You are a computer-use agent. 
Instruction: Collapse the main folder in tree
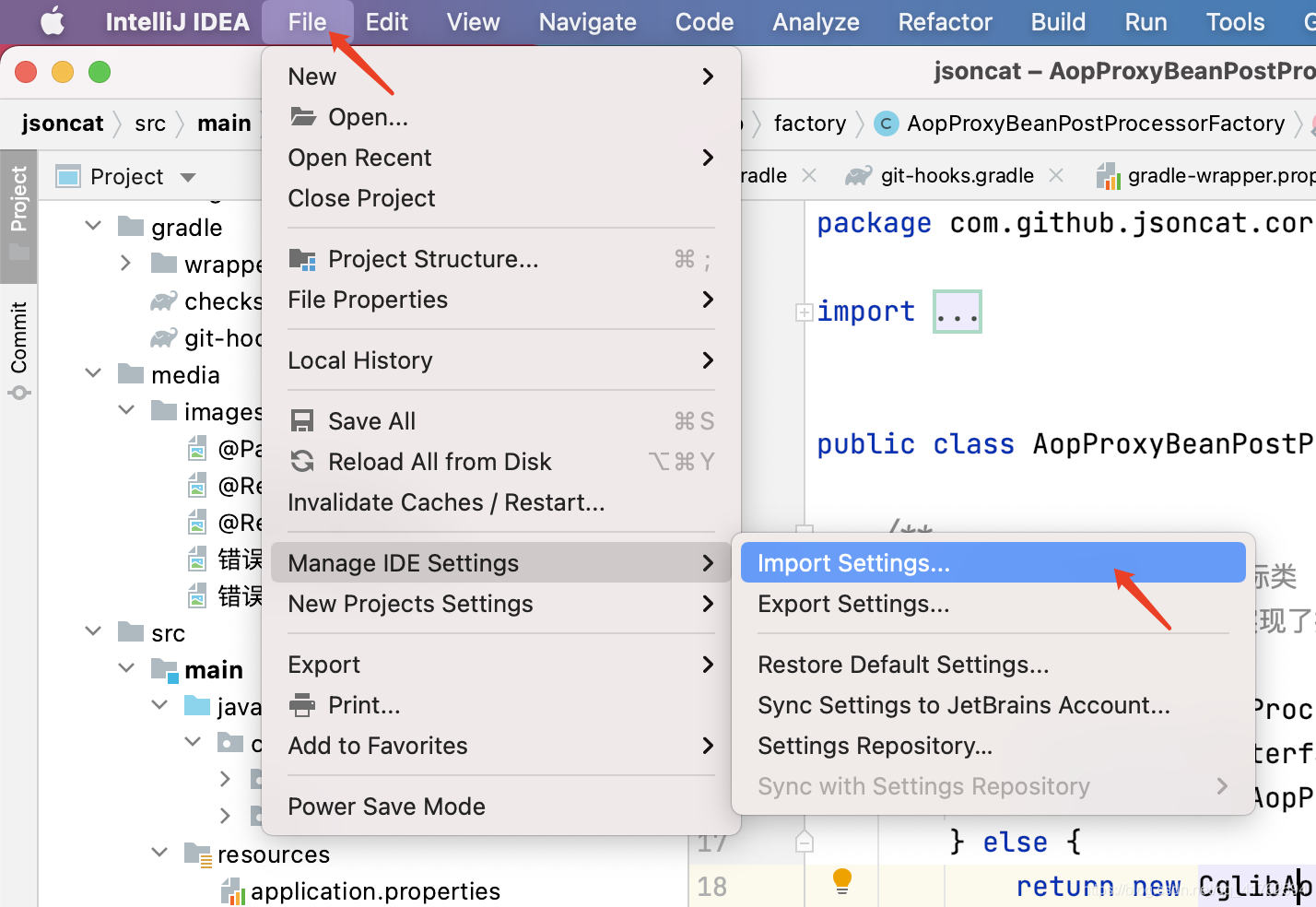click(x=126, y=668)
